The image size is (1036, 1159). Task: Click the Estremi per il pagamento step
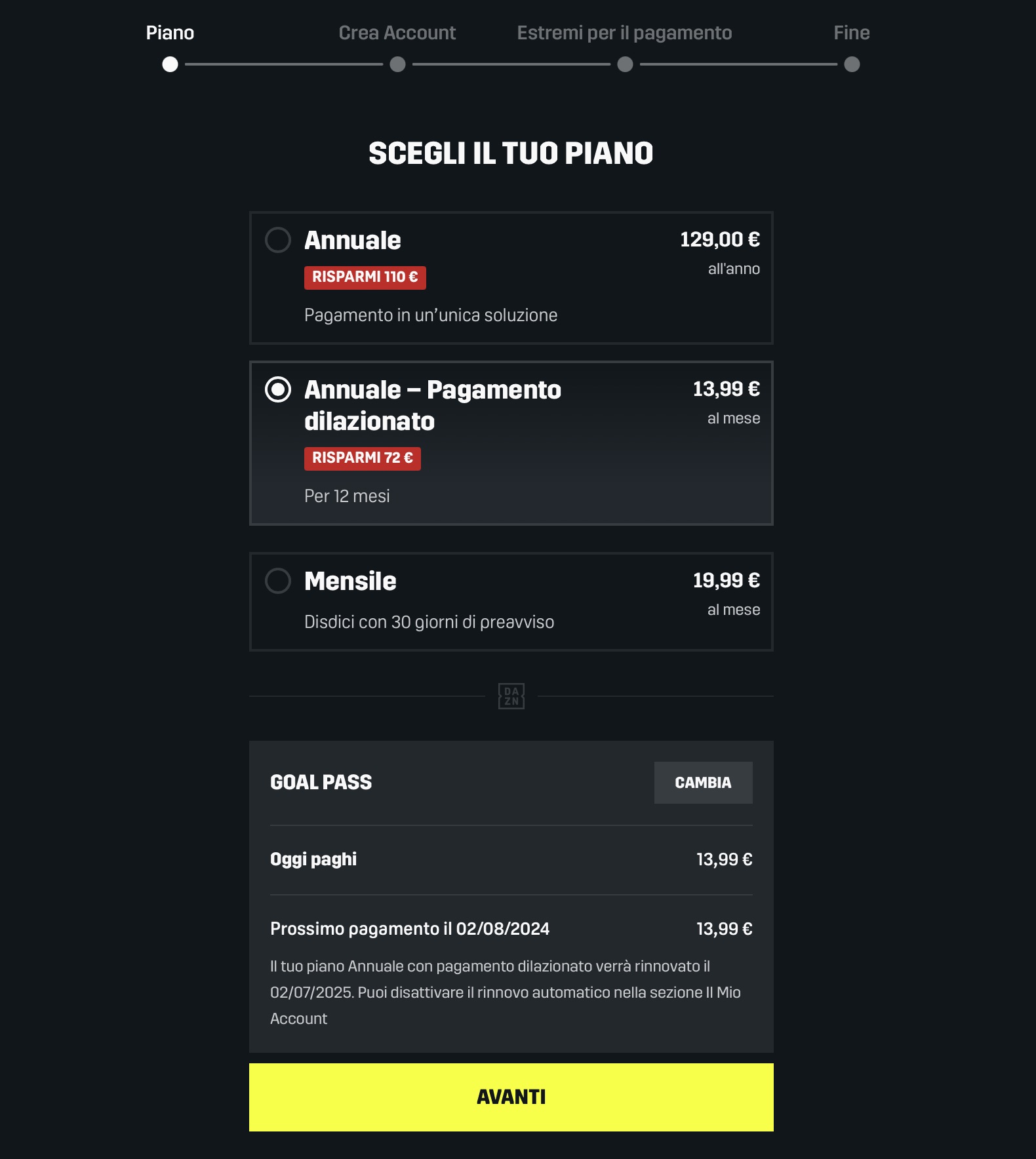(624, 33)
